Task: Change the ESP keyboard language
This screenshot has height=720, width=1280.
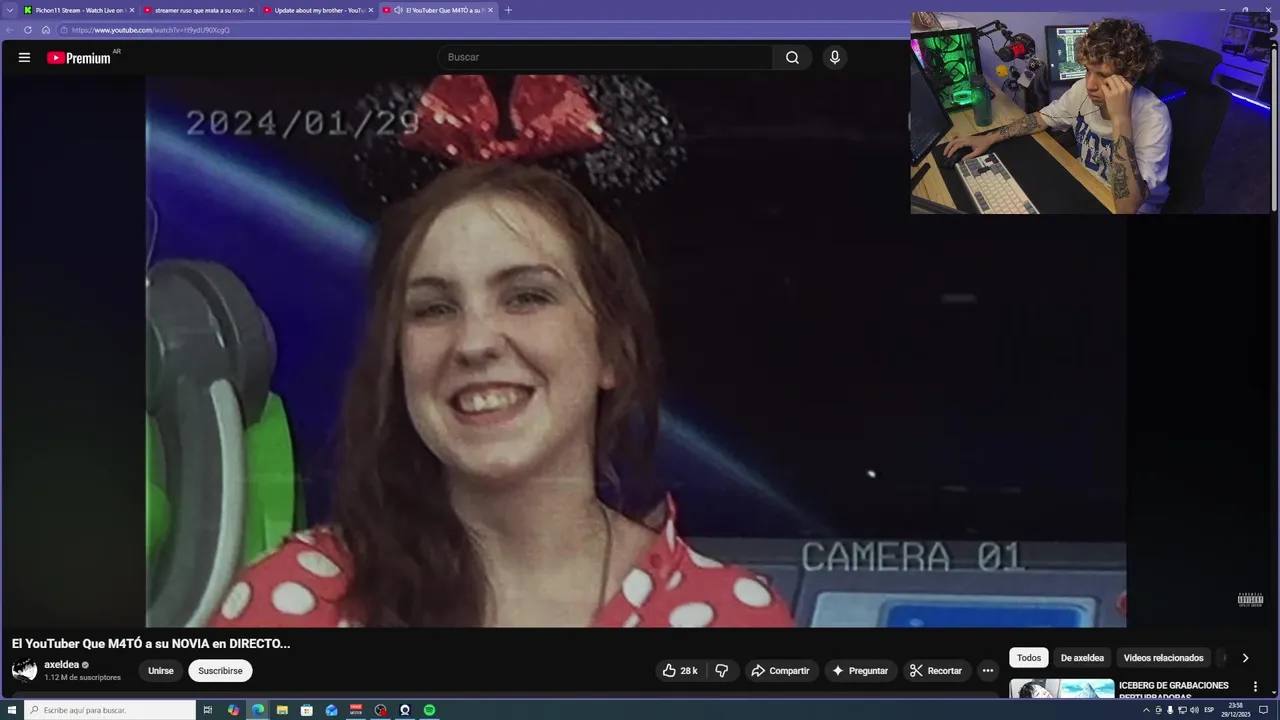Action: (1209, 710)
